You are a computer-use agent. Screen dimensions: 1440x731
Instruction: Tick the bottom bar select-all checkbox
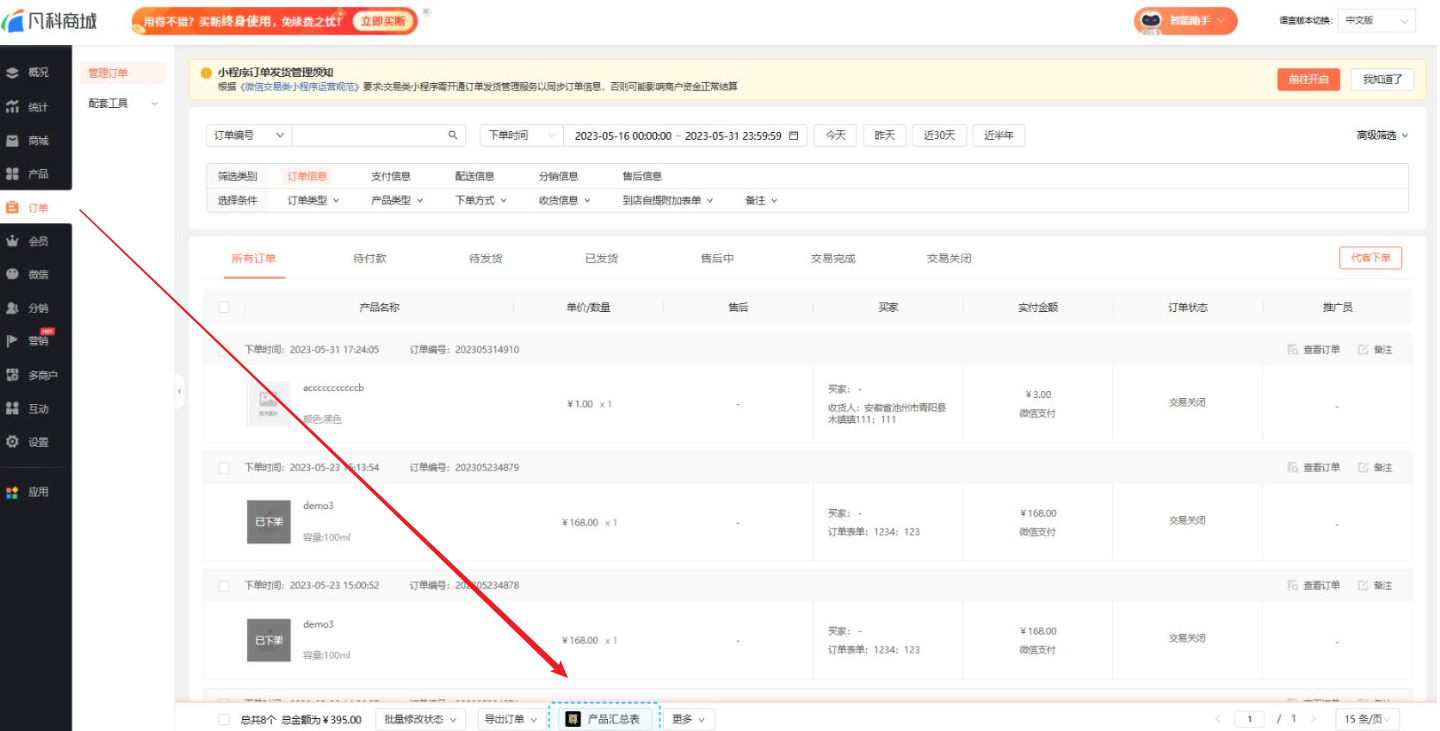tap(224, 719)
